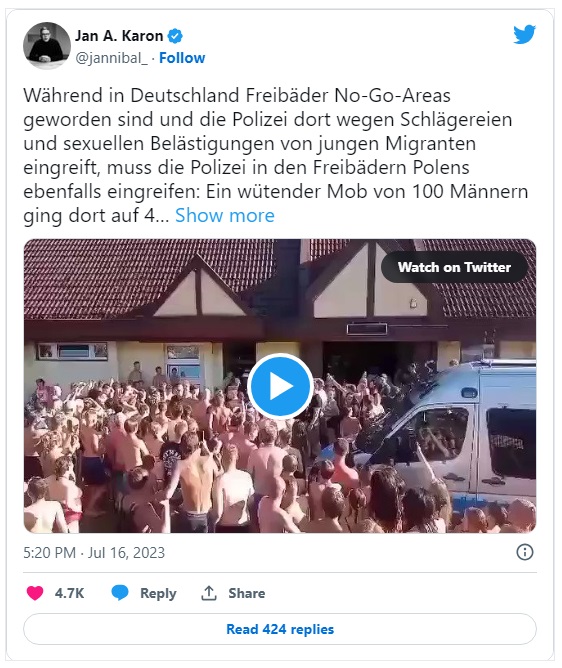The width and height of the screenshot is (562, 668).
Task: Click the German tweet text body
Action: 276,155
